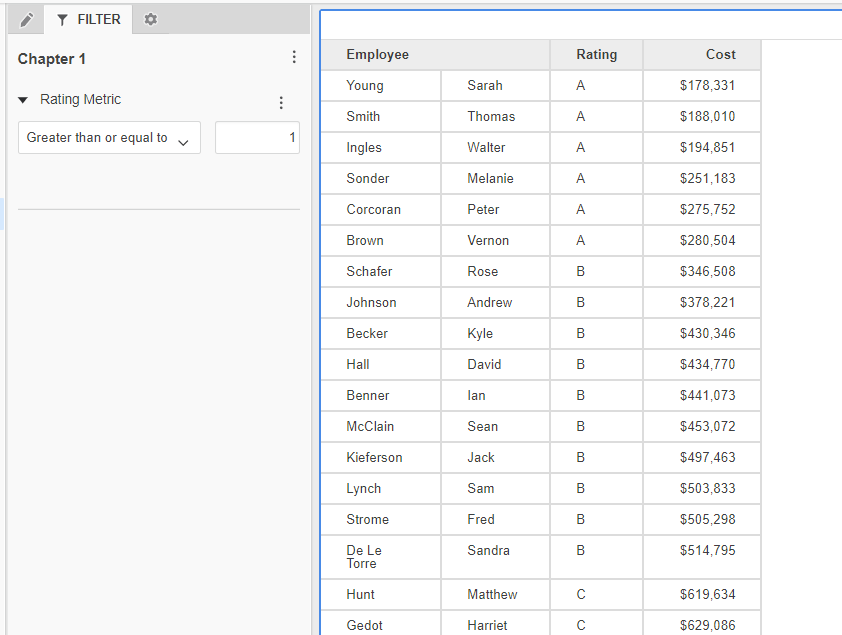Click the Rating Metric label
The height and width of the screenshot is (635, 842).
[x=80, y=100]
